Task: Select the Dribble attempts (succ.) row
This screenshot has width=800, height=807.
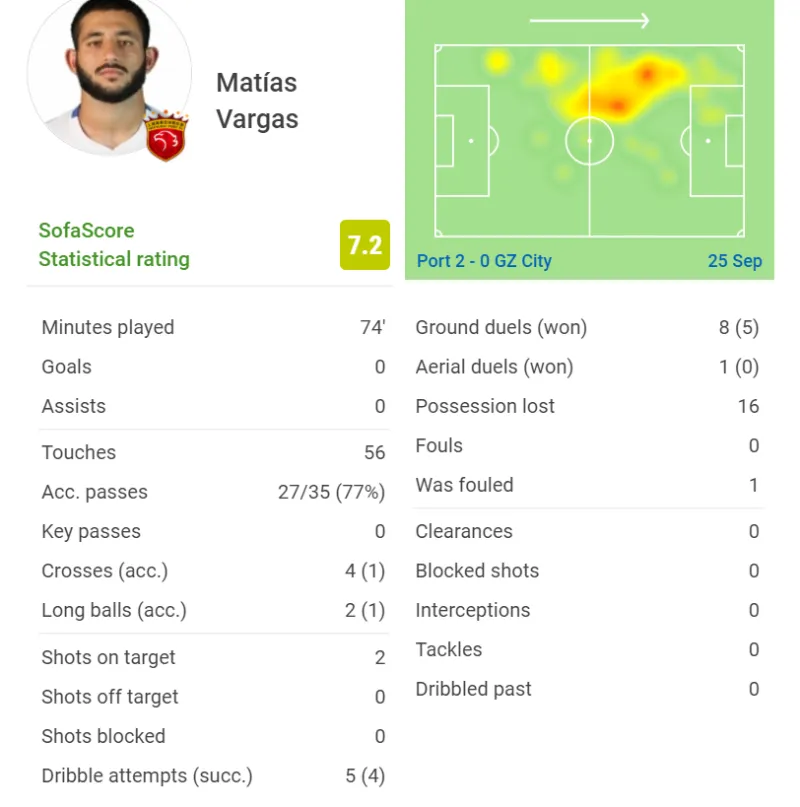Action: (x=213, y=775)
